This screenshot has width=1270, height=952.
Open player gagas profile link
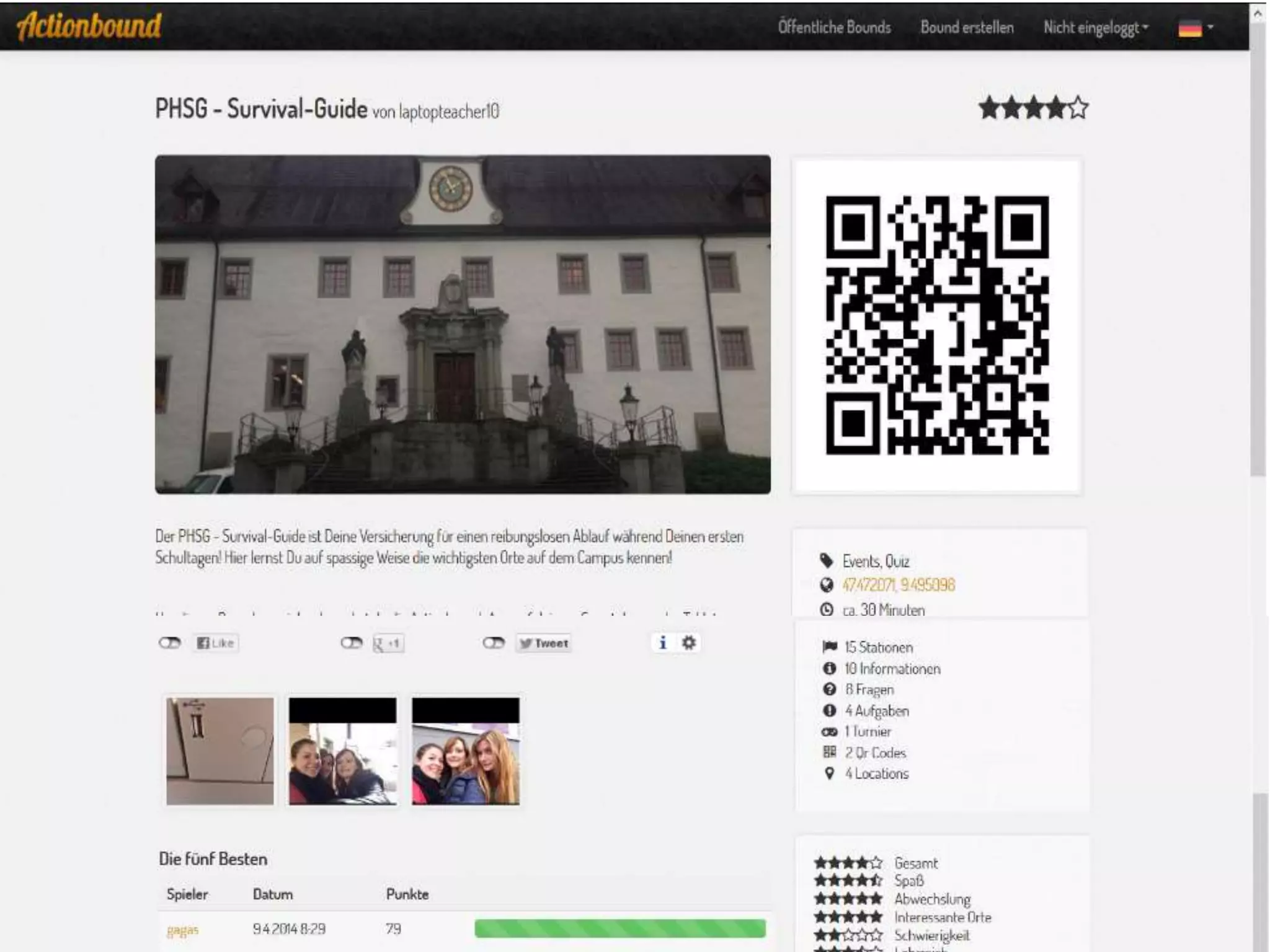point(182,930)
